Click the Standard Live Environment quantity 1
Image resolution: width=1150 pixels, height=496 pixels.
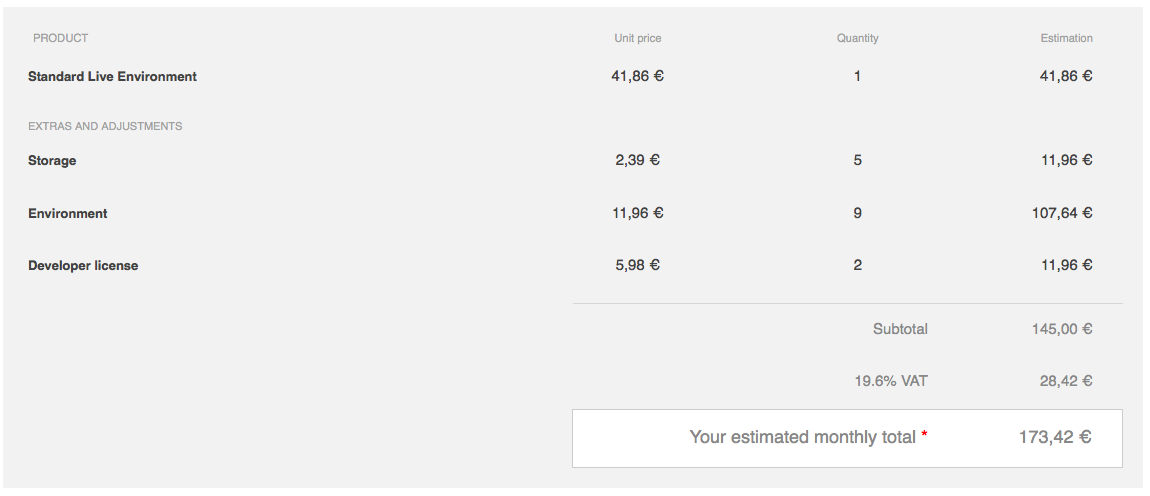click(x=857, y=76)
